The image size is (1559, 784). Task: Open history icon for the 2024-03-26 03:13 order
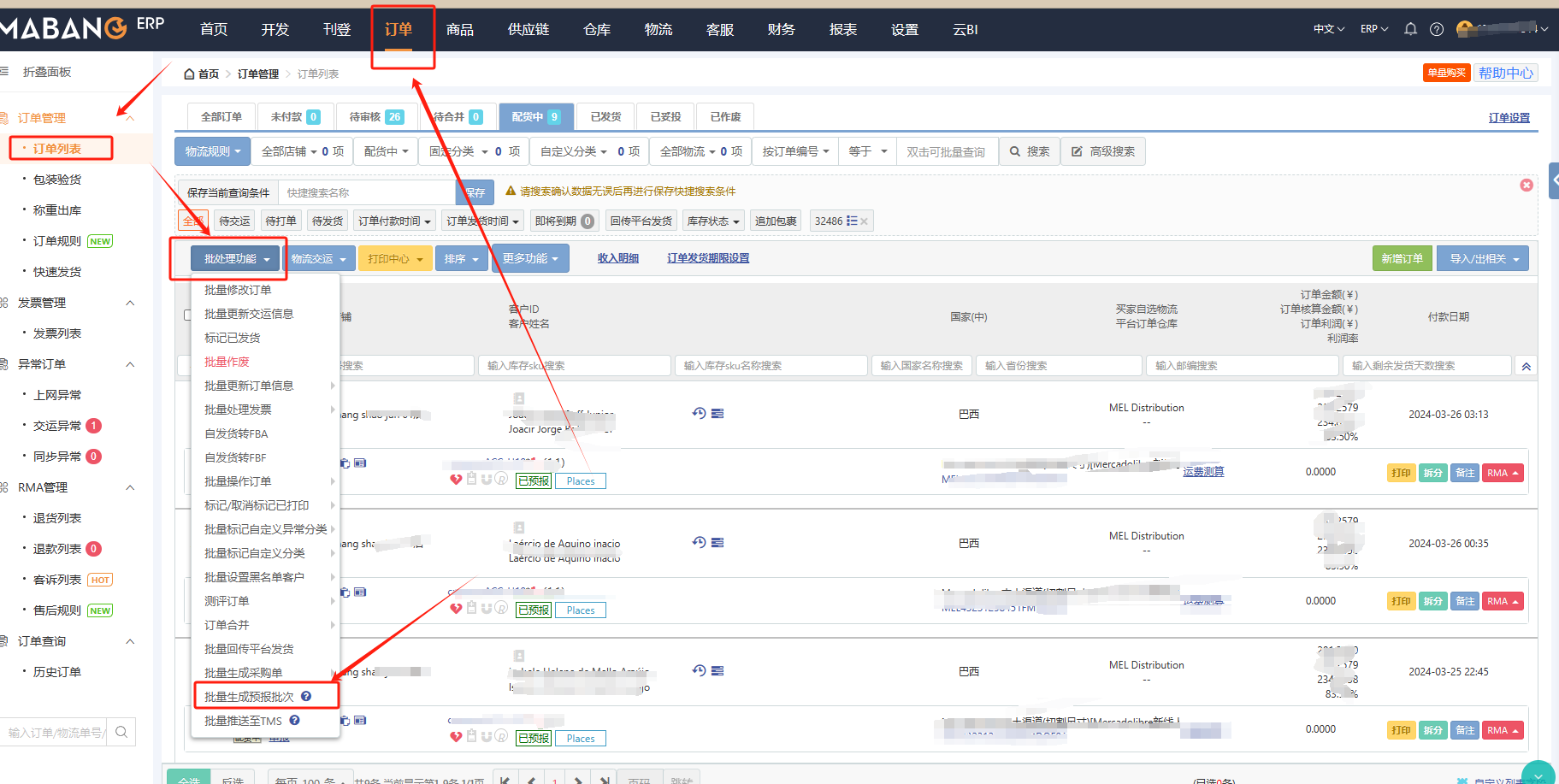point(699,413)
